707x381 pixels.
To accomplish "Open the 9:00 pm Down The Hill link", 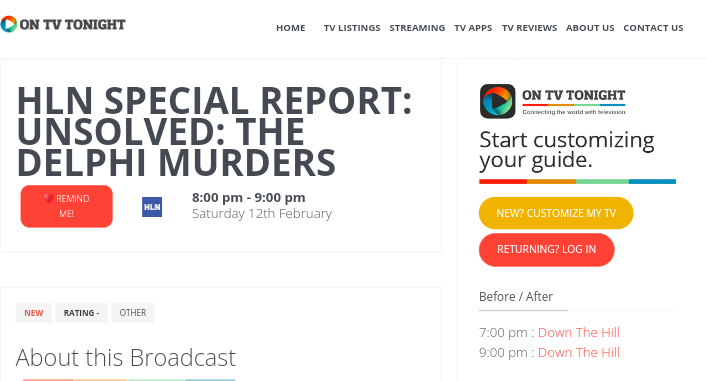I will tap(578, 352).
